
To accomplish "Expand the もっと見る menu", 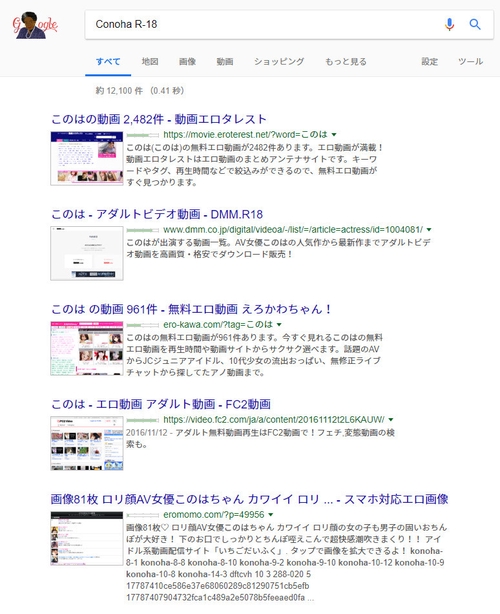I will (346, 61).
